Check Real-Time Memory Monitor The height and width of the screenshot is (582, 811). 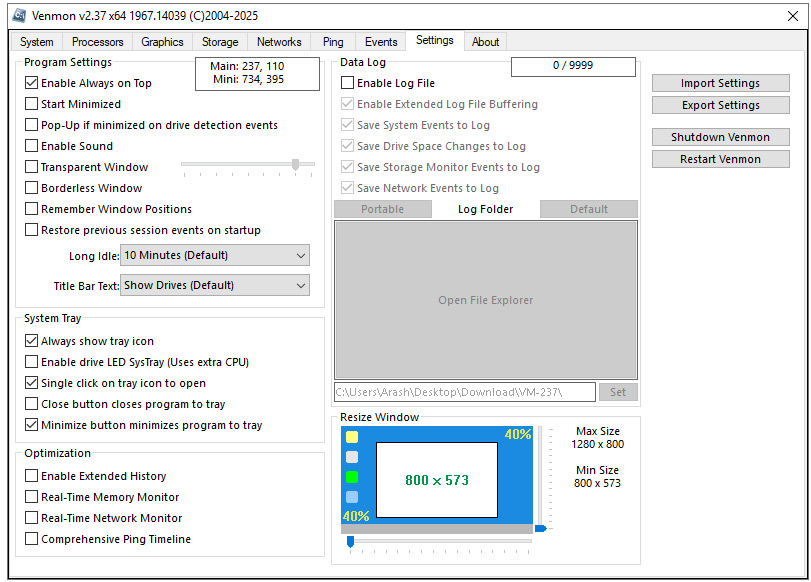click(x=32, y=497)
